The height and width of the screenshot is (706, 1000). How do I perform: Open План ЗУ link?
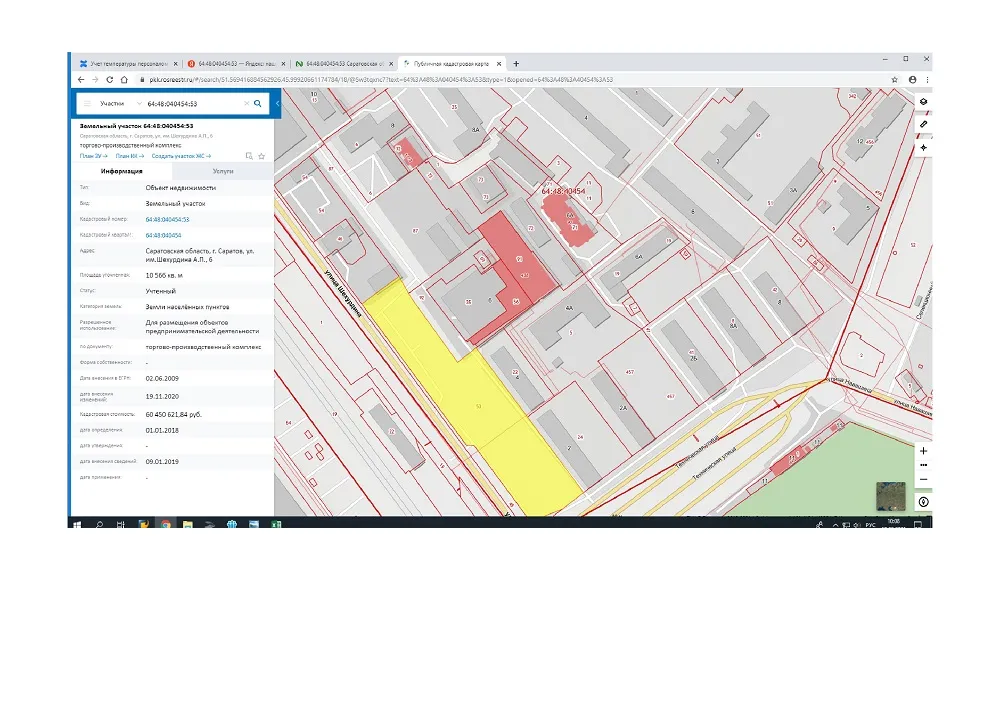[x=93, y=156]
